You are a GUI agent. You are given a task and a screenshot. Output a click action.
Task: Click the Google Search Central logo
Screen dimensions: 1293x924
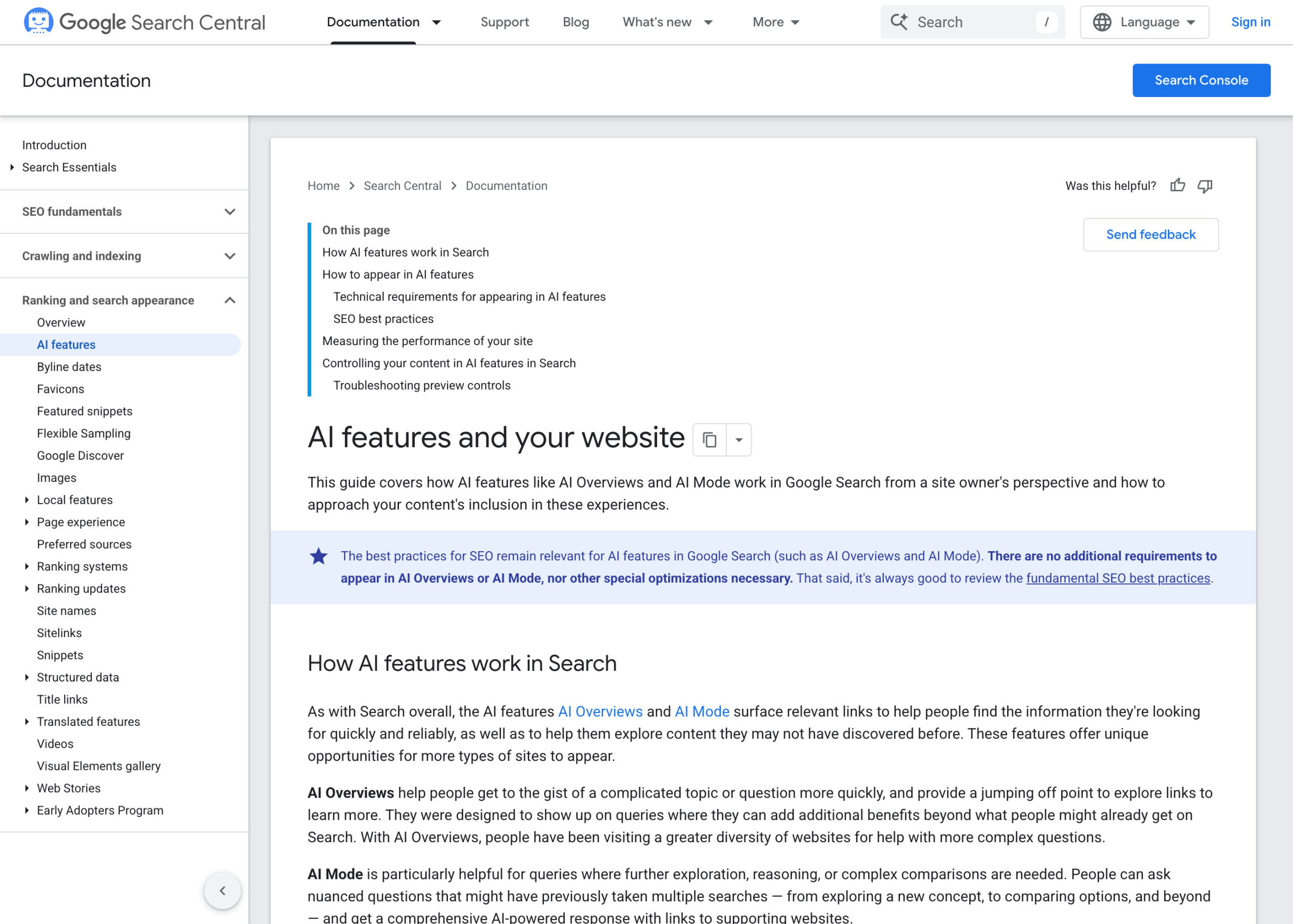pos(144,22)
